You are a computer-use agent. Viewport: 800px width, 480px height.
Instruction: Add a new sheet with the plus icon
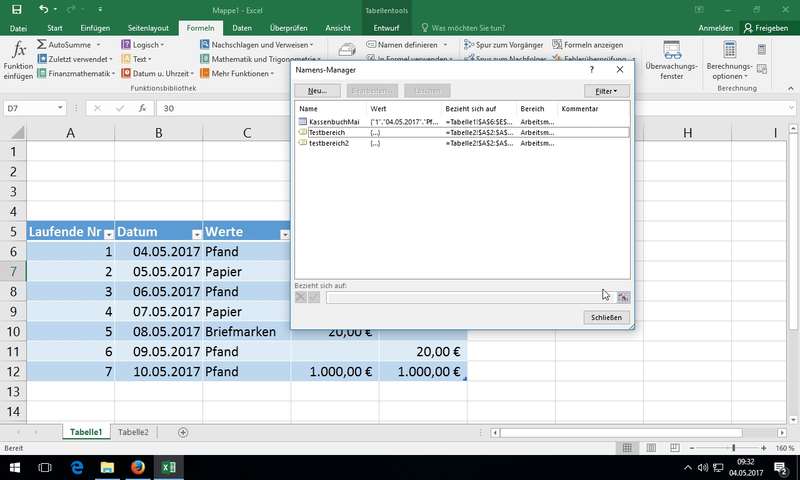(x=183, y=432)
